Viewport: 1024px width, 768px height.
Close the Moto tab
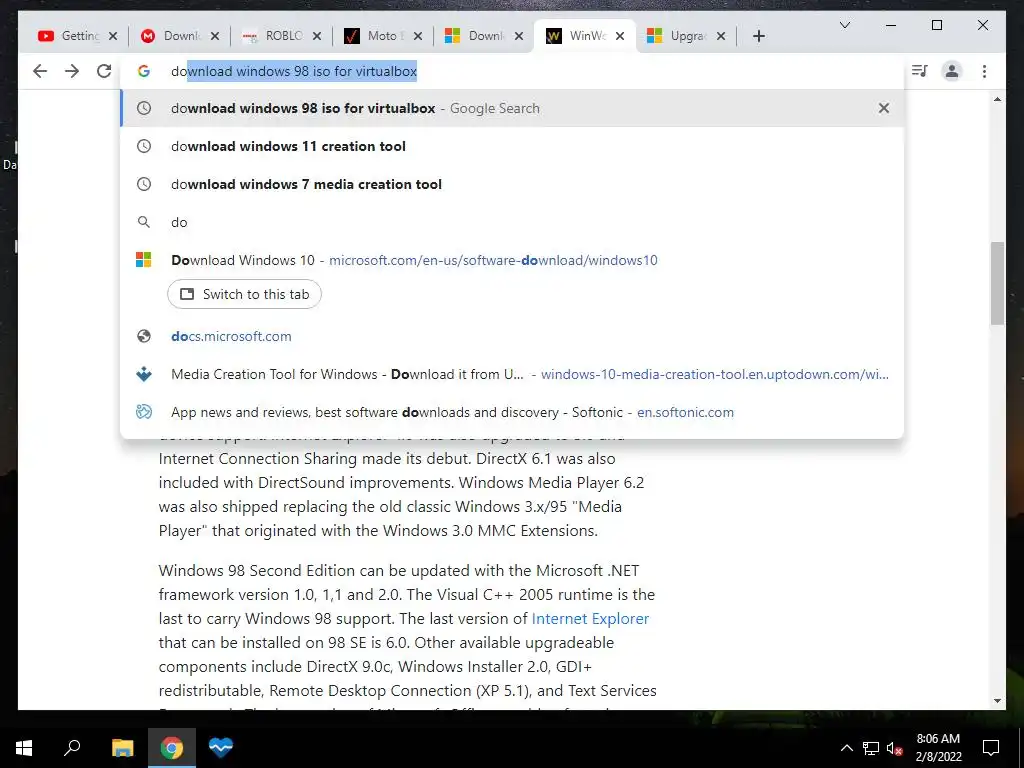click(x=418, y=36)
